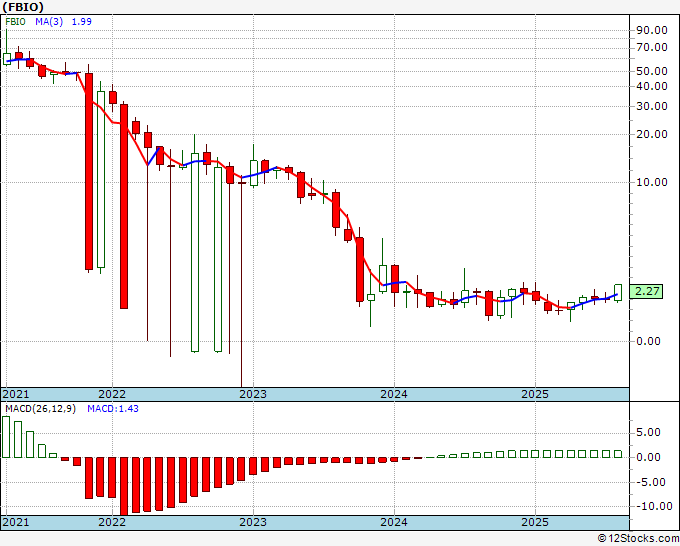Image resolution: width=680 pixels, height=546 pixels.
Task: Click 2024 on the price chart timeline
Action: (x=394, y=394)
